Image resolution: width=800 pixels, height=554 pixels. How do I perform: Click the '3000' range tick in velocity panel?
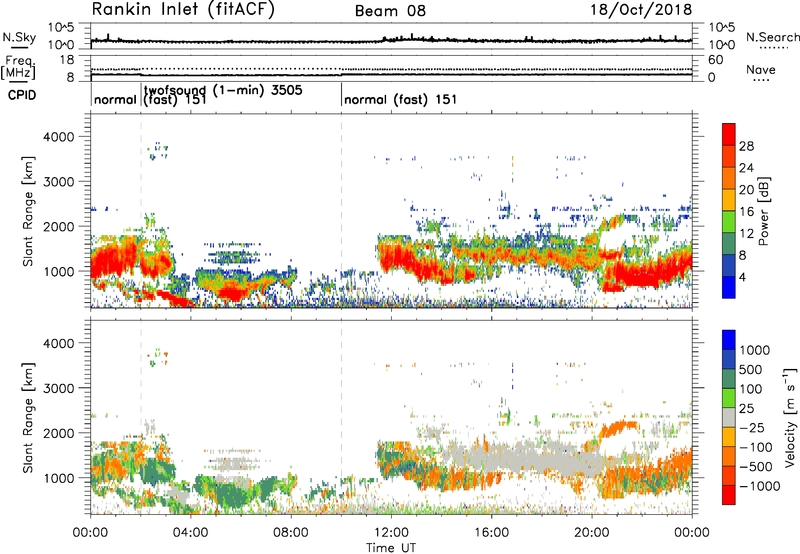tap(58, 388)
